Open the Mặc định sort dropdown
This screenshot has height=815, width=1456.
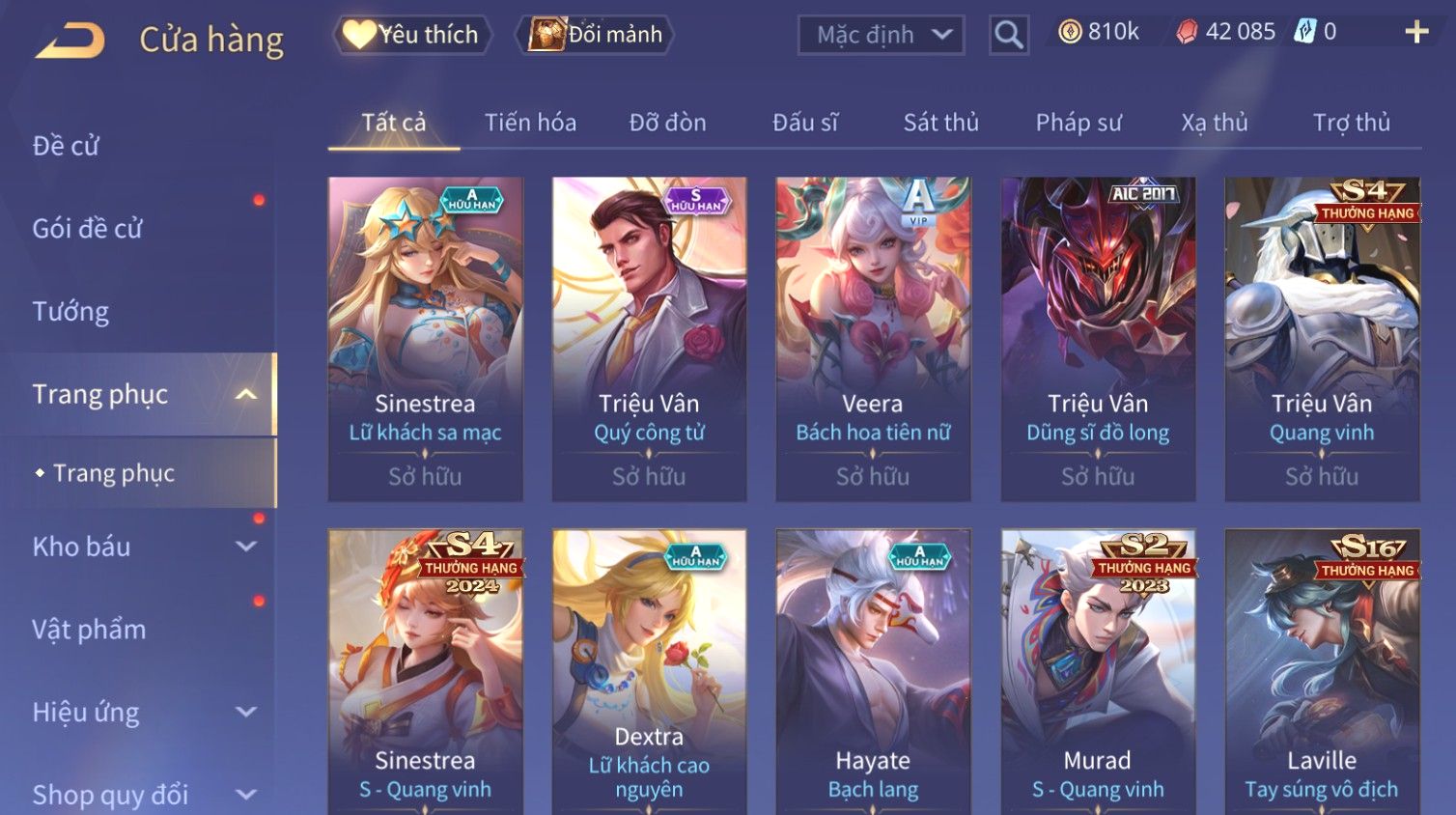tap(881, 35)
